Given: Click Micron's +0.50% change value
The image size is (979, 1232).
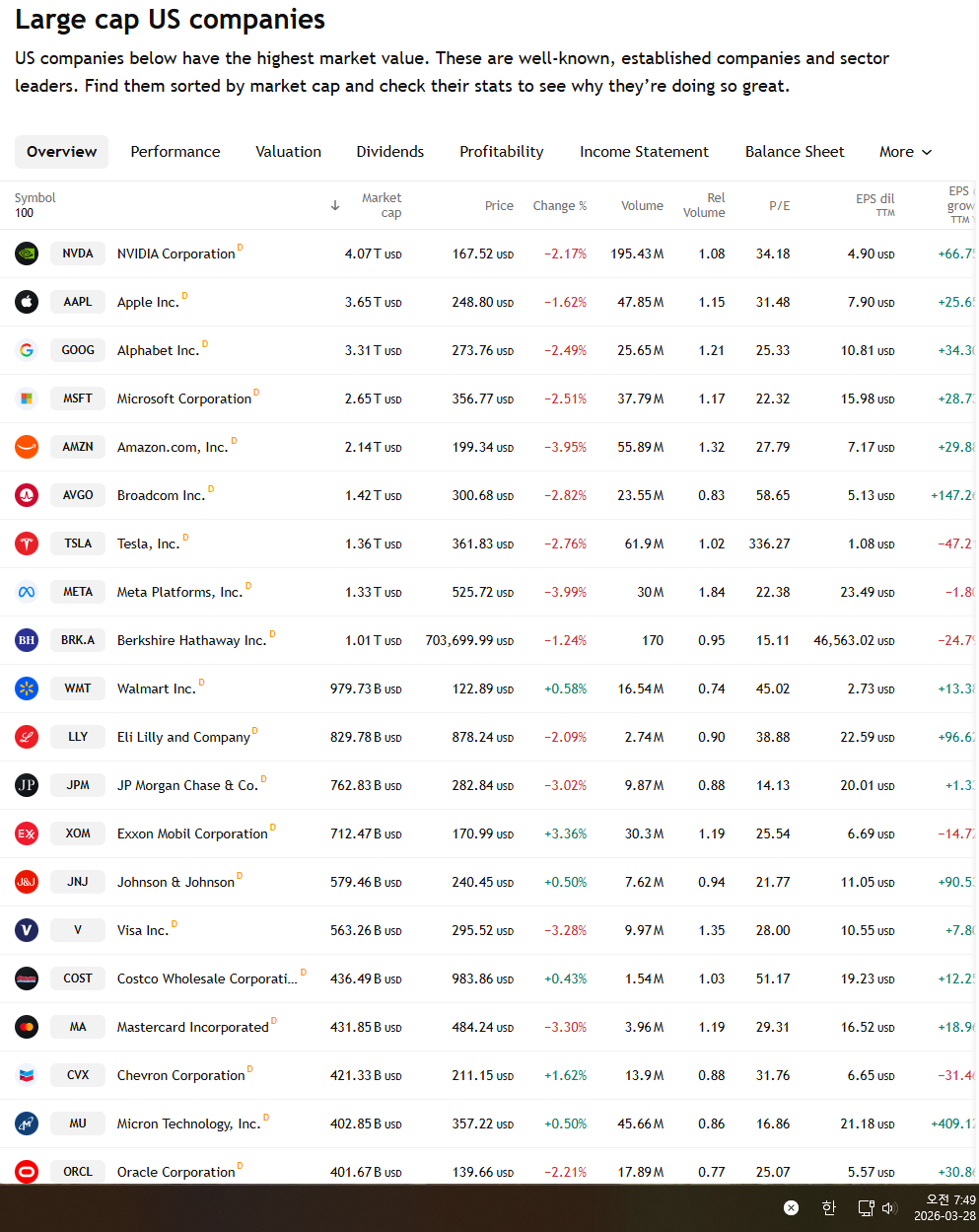Looking at the screenshot, I should pyautogui.click(x=565, y=1123).
